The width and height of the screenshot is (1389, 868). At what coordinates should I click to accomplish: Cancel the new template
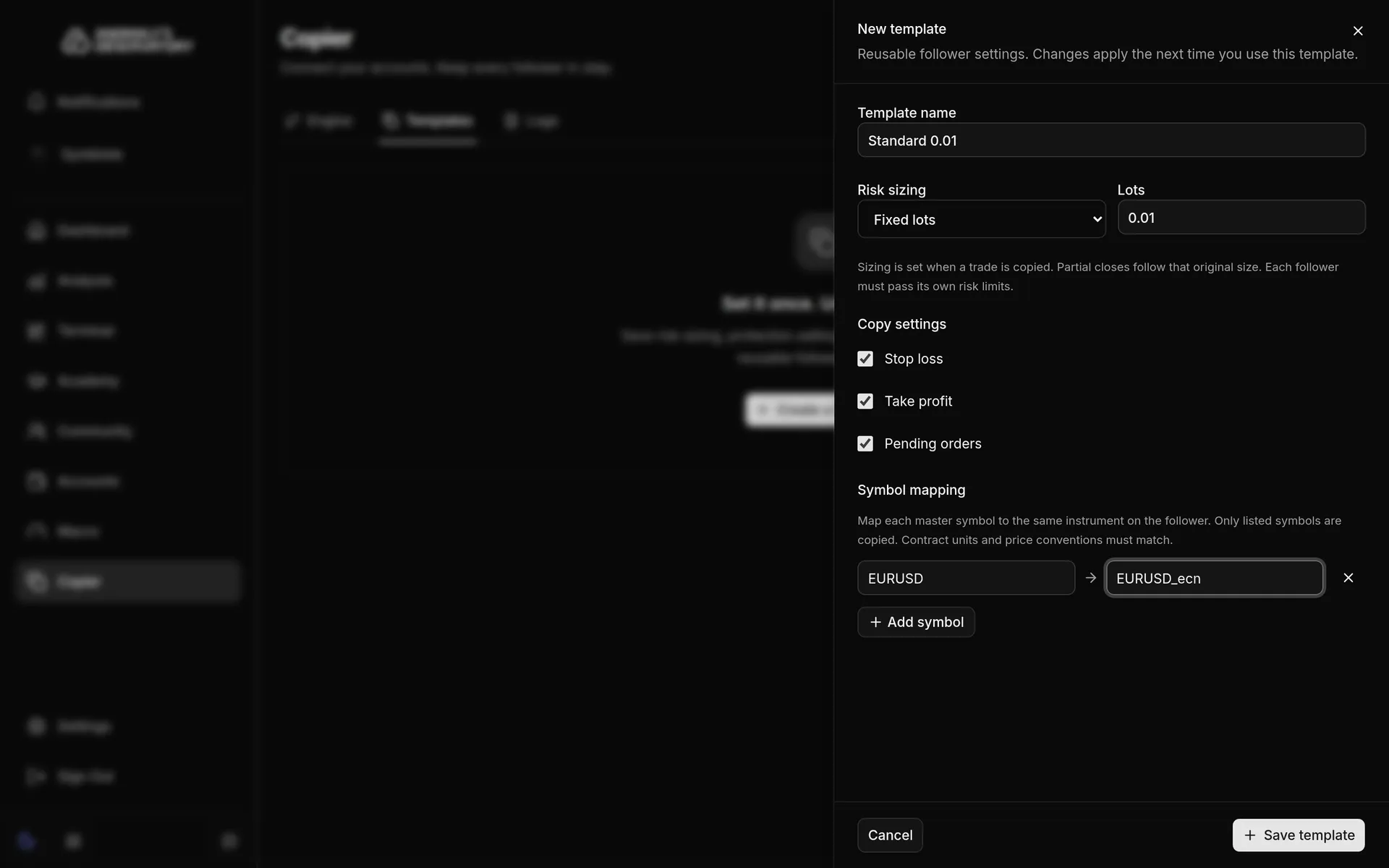[x=890, y=835]
